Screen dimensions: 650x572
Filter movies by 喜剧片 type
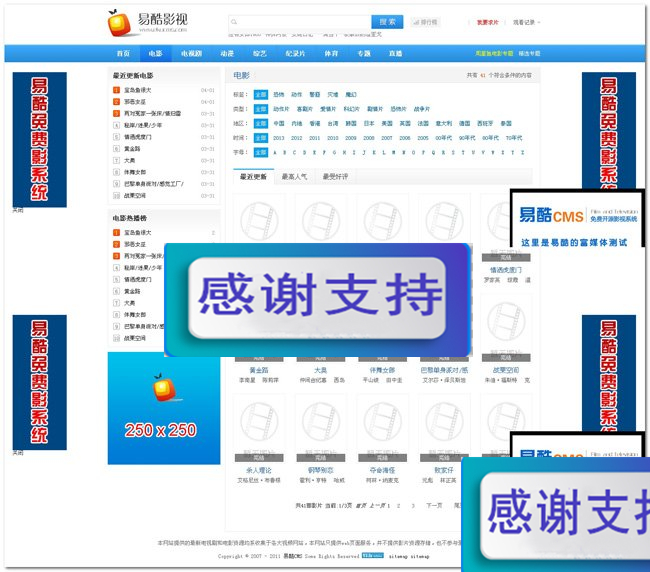click(x=304, y=109)
